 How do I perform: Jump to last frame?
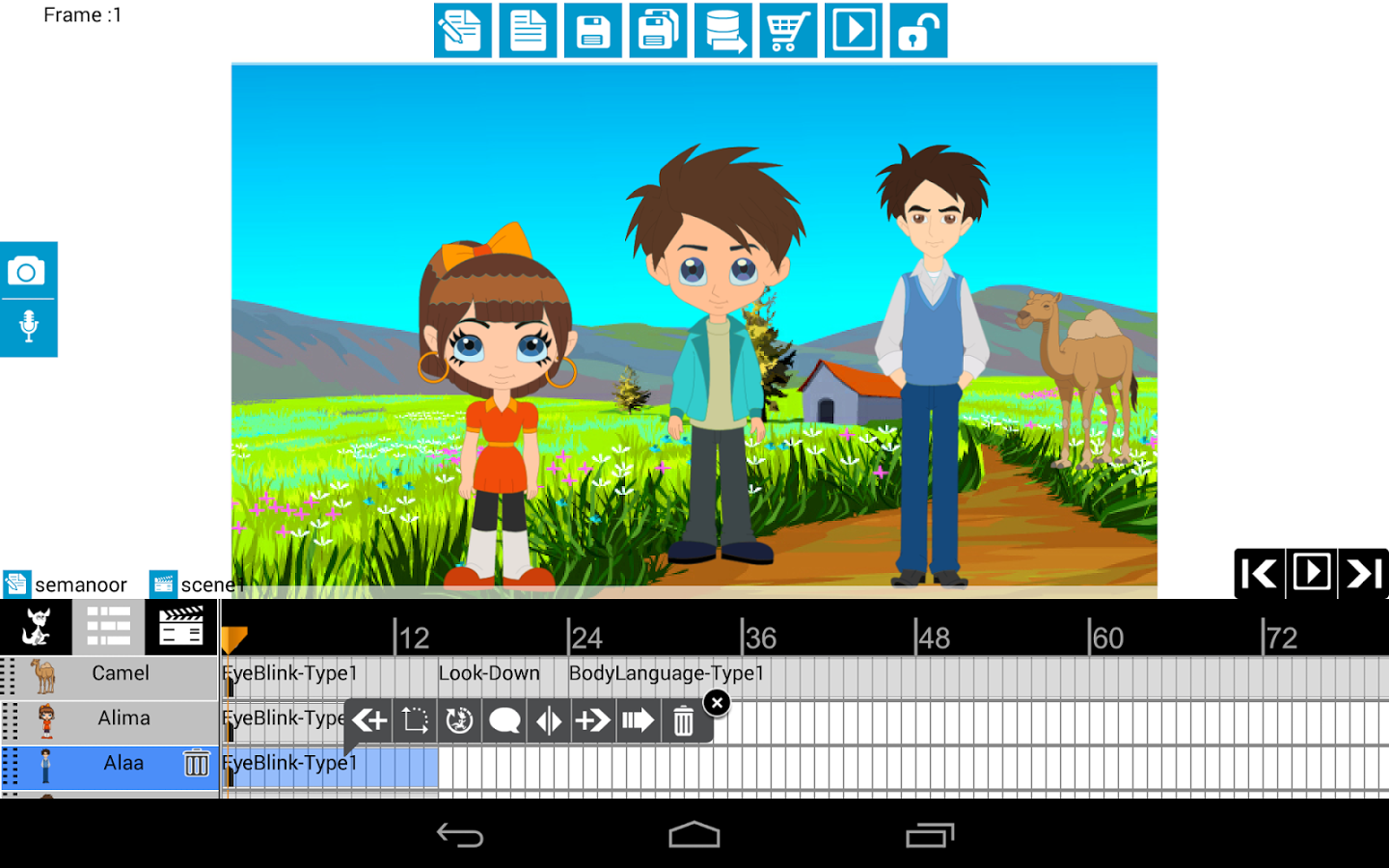(x=1363, y=574)
